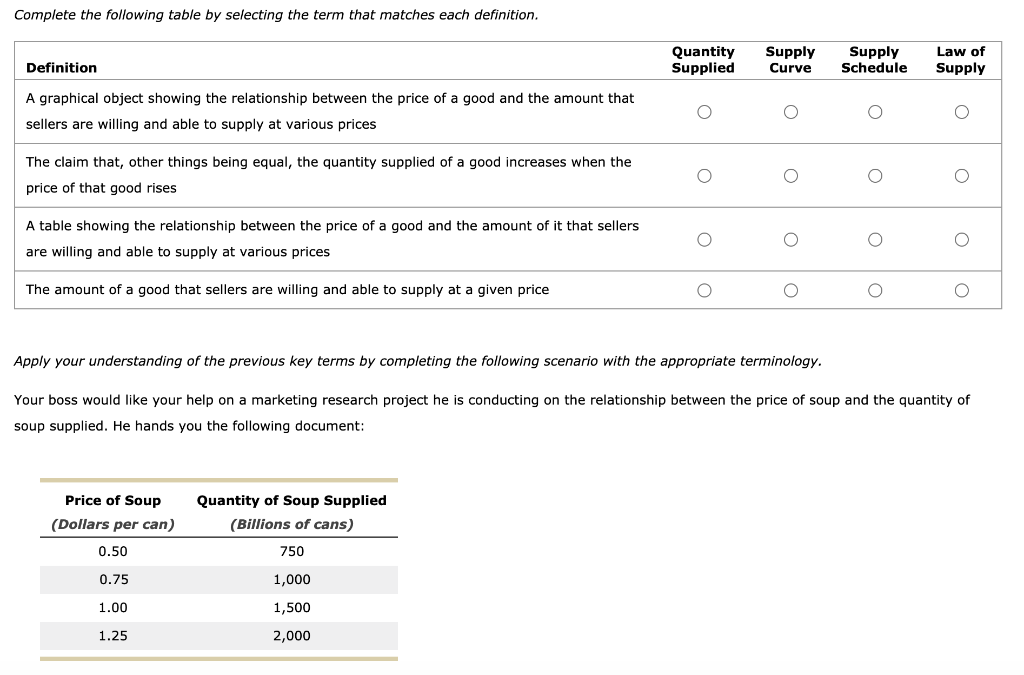This screenshot has height=675, width=1024.
Task: Click the 0.75 price row in soup table
Action: [113, 579]
